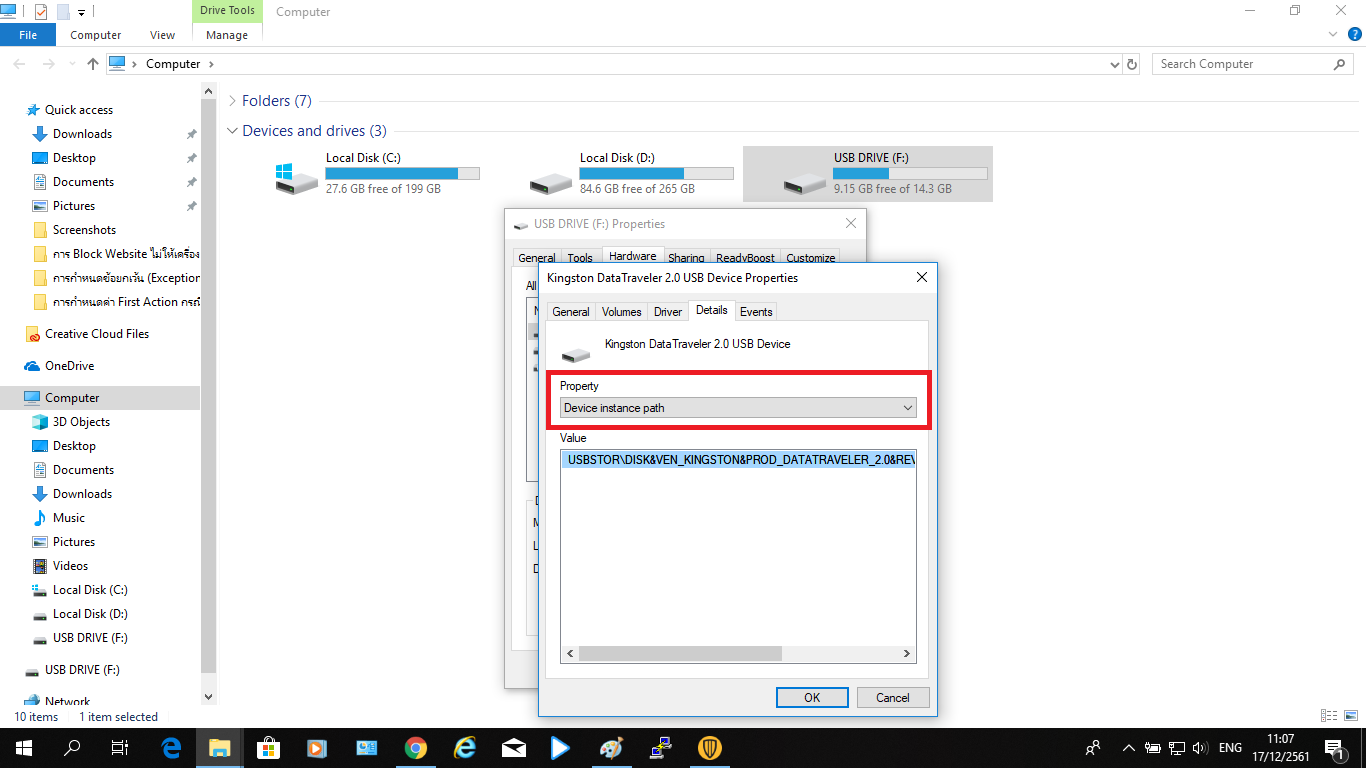
Task: Open the Microsoft Store taskbar icon
Action: coord(268,748)
